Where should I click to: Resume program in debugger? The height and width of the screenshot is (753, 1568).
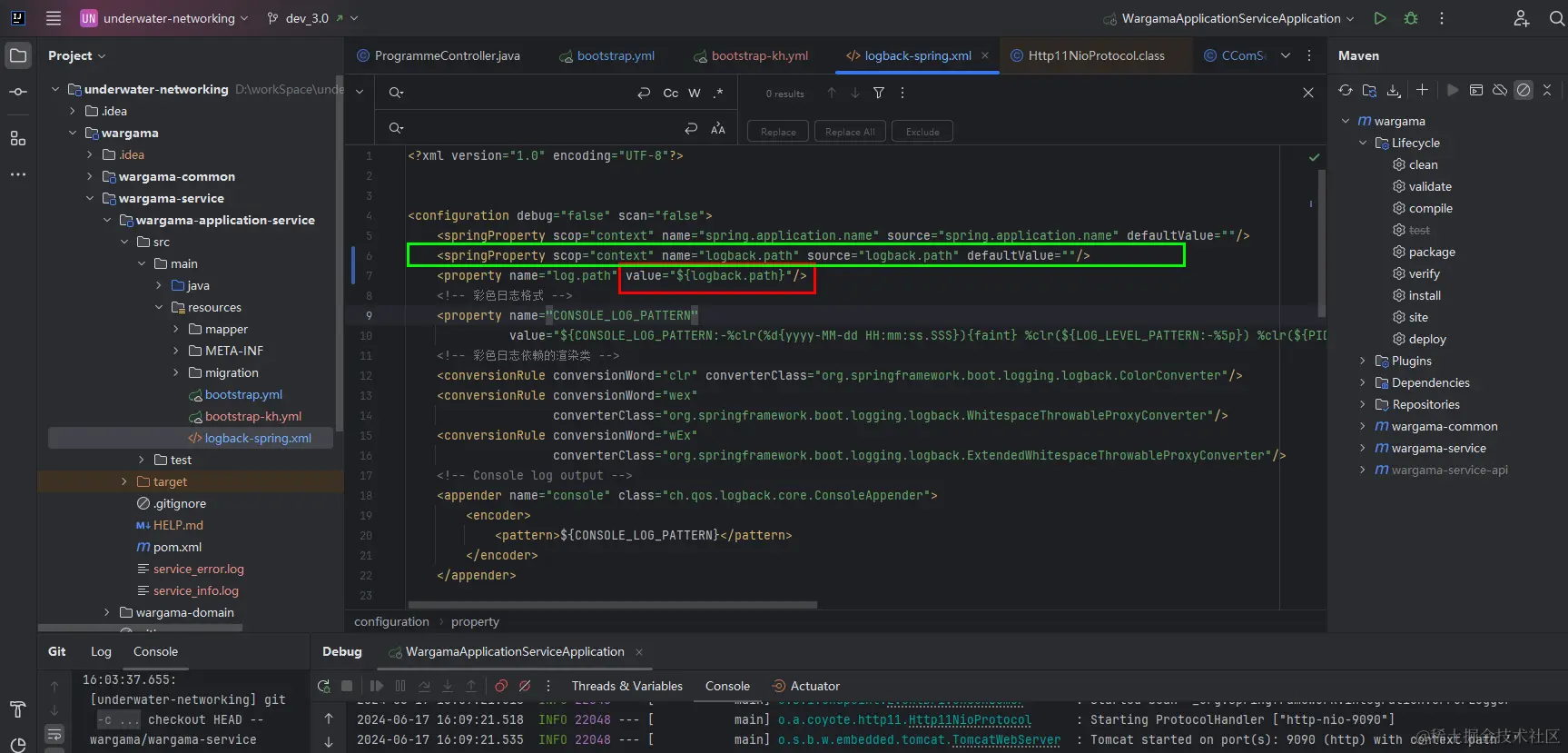point(376,686)
